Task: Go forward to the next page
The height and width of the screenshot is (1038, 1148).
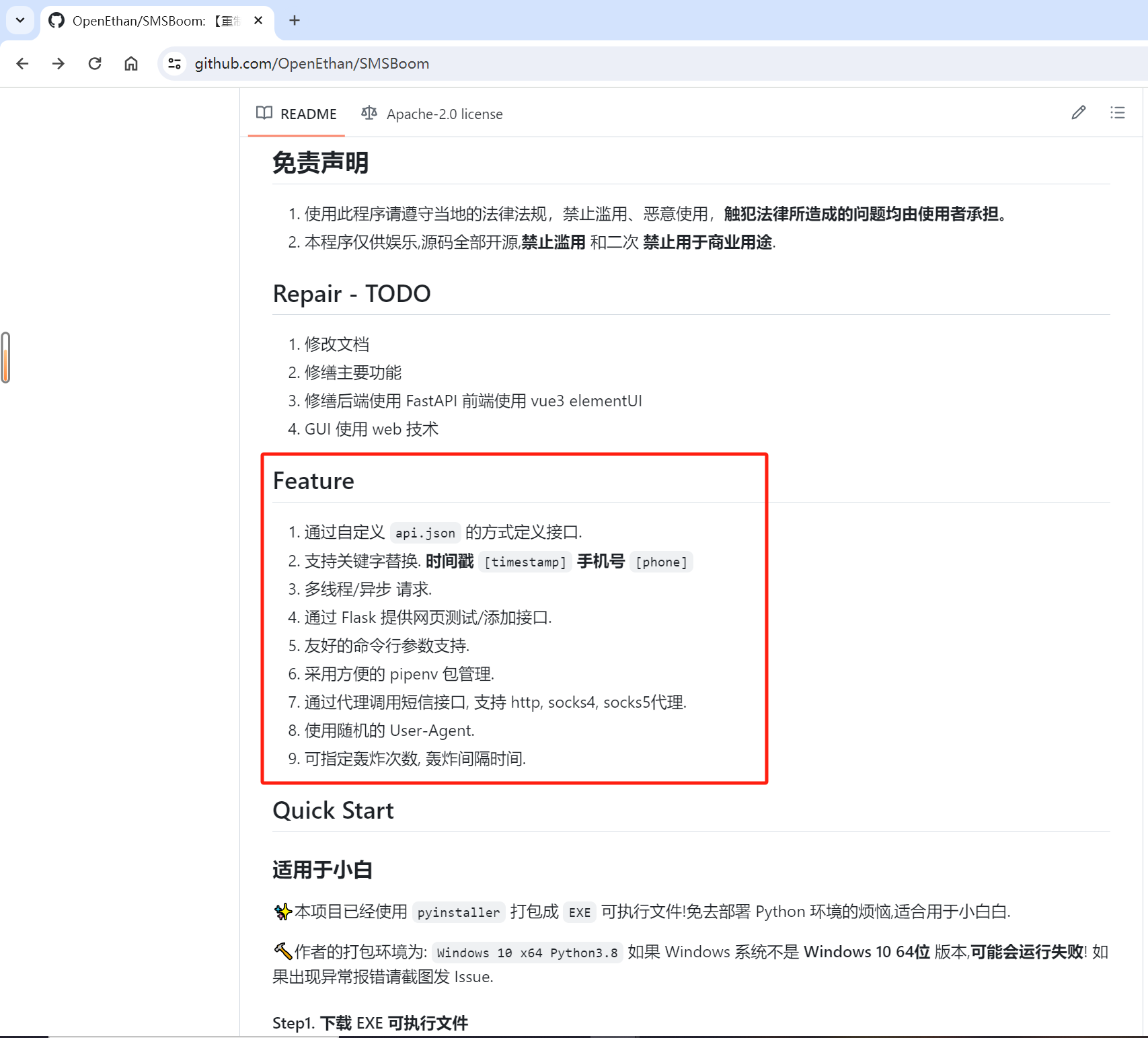Action: 59,63
